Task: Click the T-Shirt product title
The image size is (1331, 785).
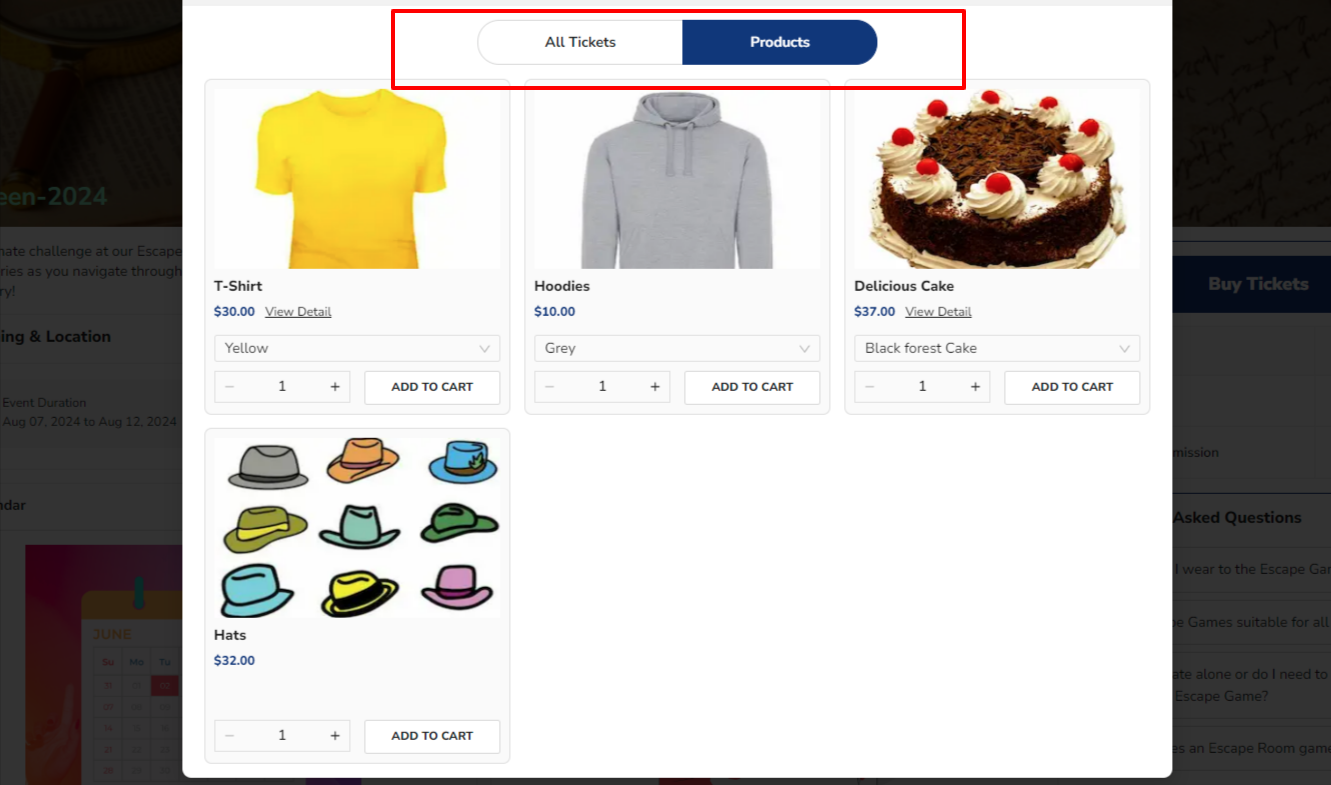Action: pos(238,286)
